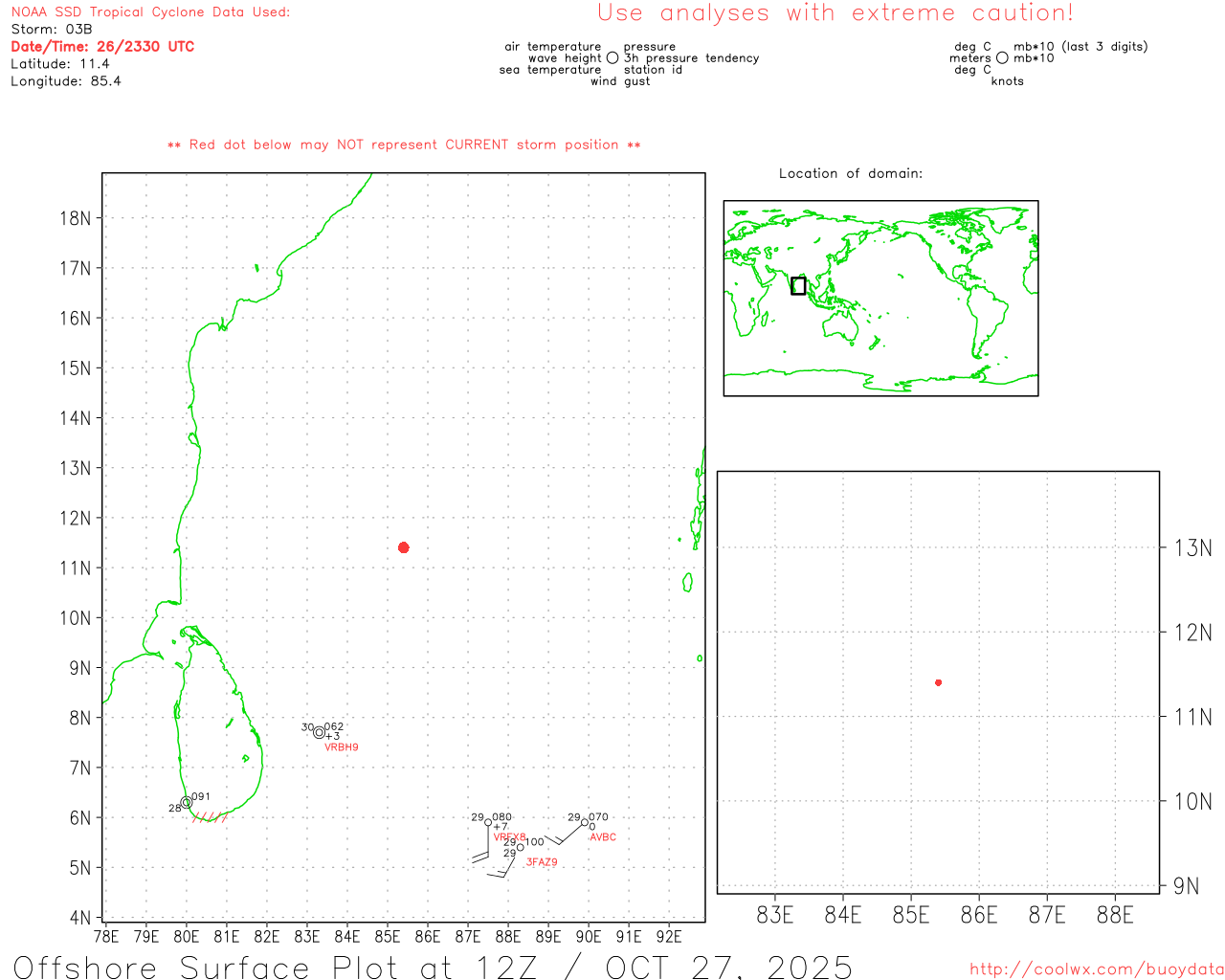1225x980 pixels.
Task: Click the red storm position dot on main map
Action: click(404, 547)
